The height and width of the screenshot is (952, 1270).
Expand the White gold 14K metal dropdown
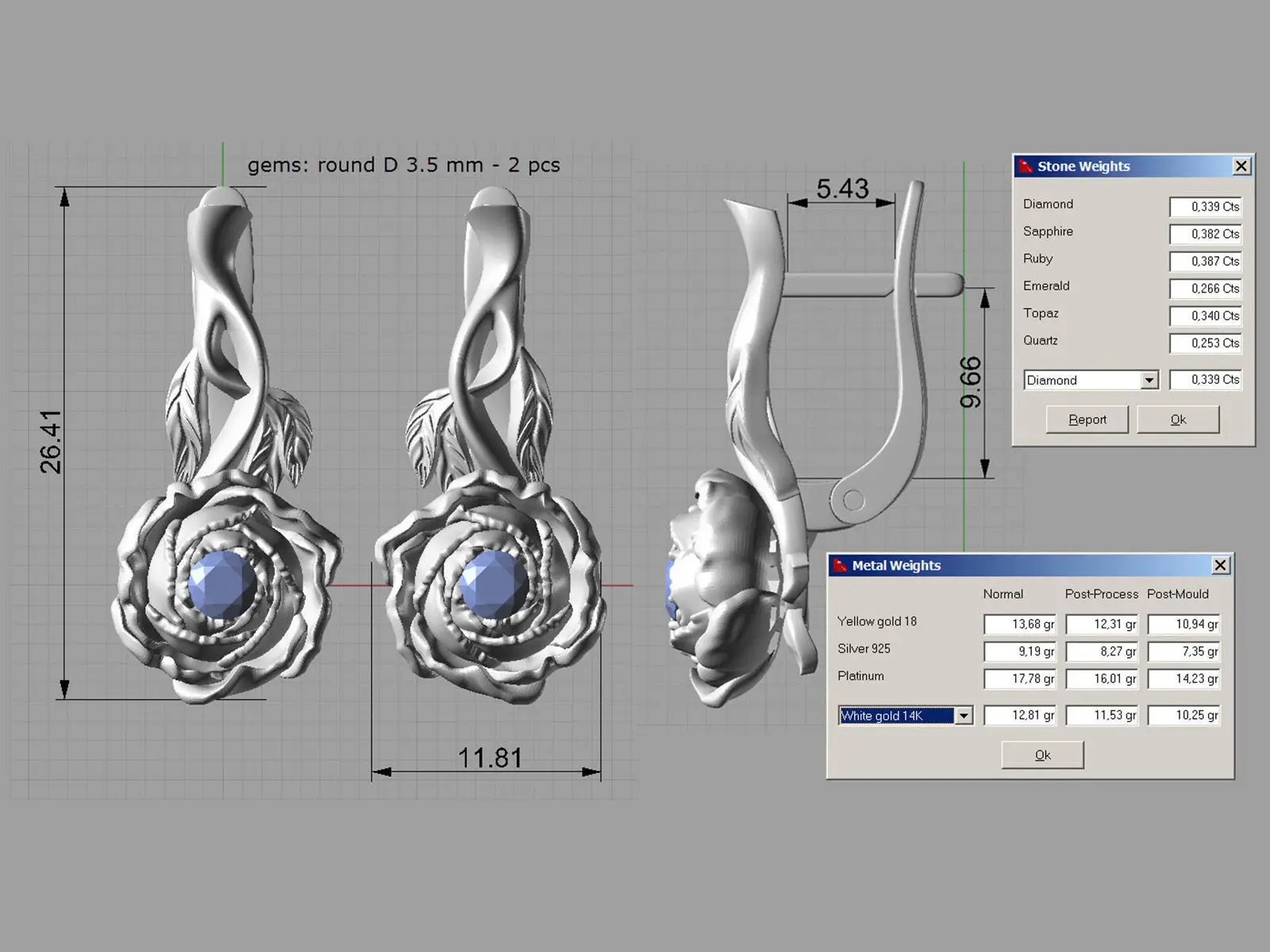[964, 716]
